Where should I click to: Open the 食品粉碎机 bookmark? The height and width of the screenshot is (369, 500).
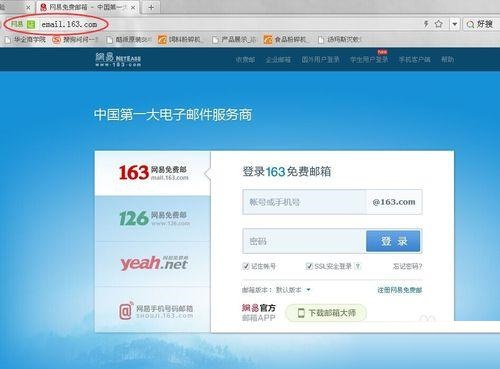(286, 40)
